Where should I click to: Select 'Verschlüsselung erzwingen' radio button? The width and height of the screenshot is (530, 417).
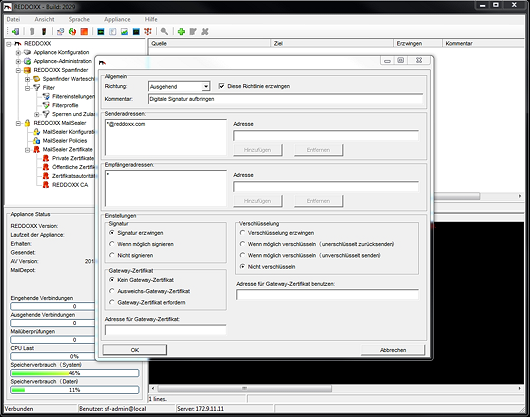point(242,233)
